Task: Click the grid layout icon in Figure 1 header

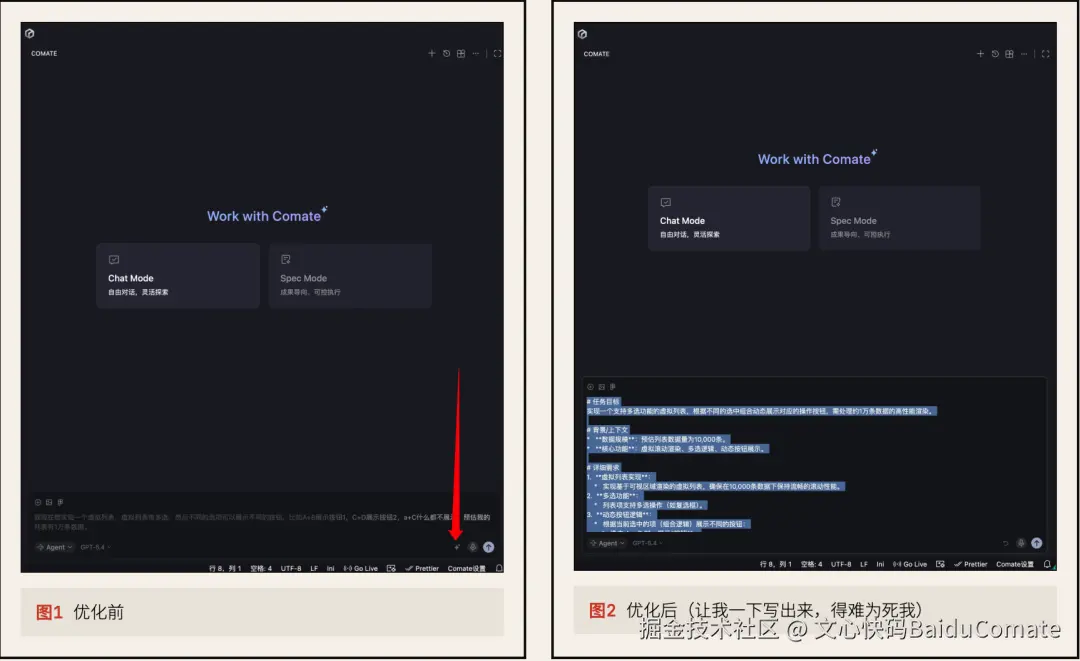Action: tap(461, 53)
